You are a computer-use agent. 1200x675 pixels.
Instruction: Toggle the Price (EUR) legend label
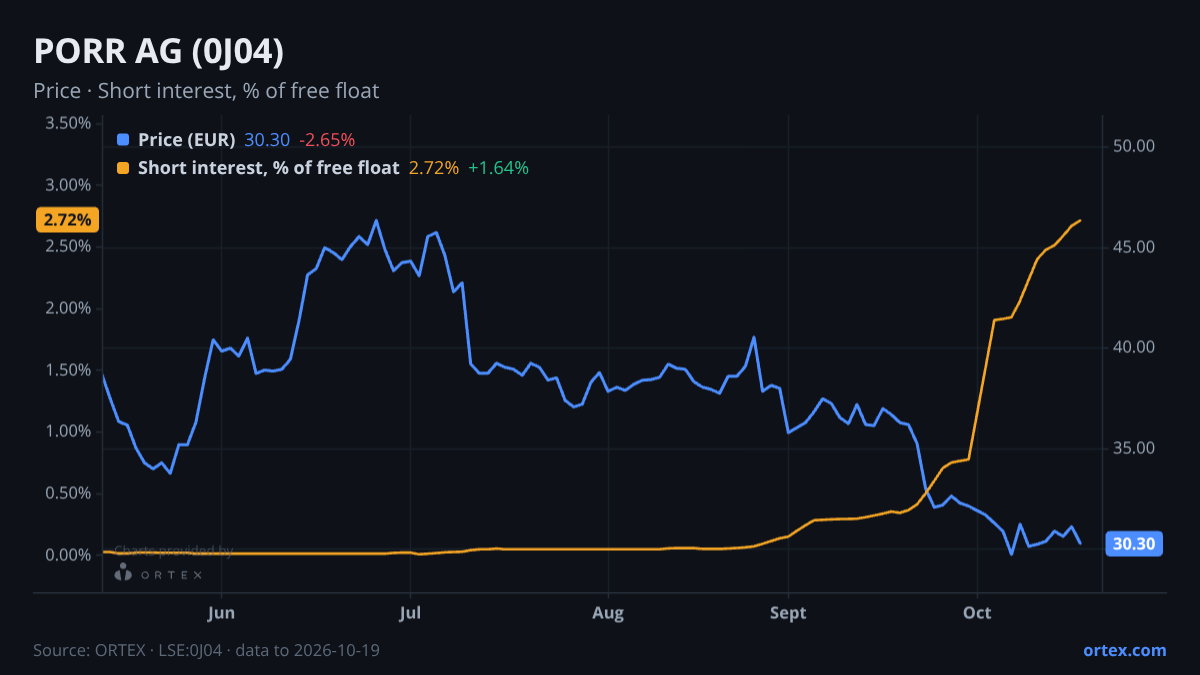186,140
